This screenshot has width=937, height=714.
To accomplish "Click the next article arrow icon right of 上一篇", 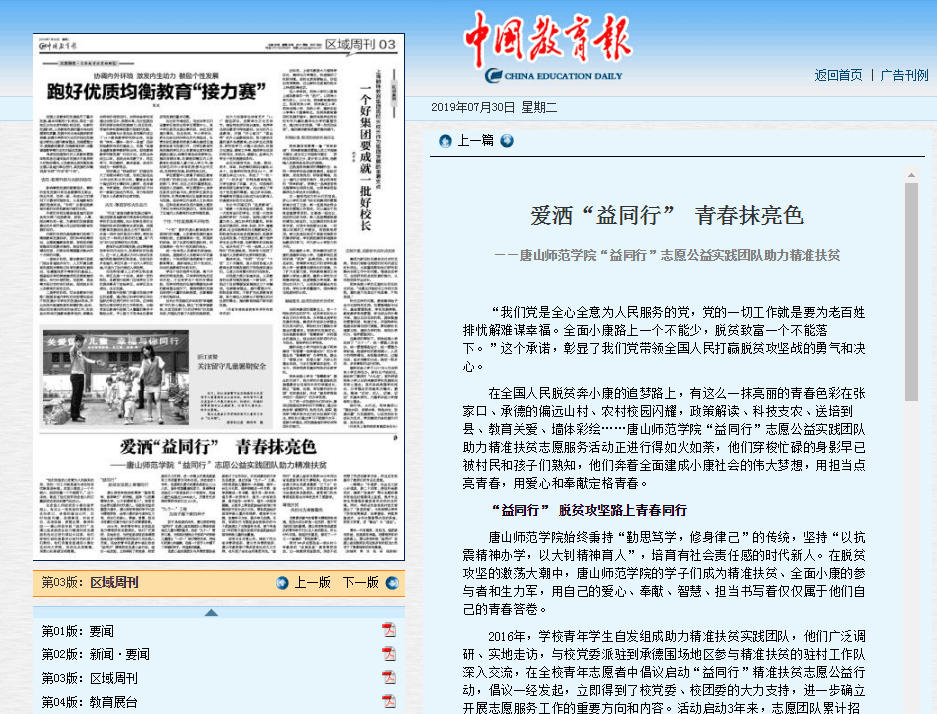I will [x=507, y=141].
